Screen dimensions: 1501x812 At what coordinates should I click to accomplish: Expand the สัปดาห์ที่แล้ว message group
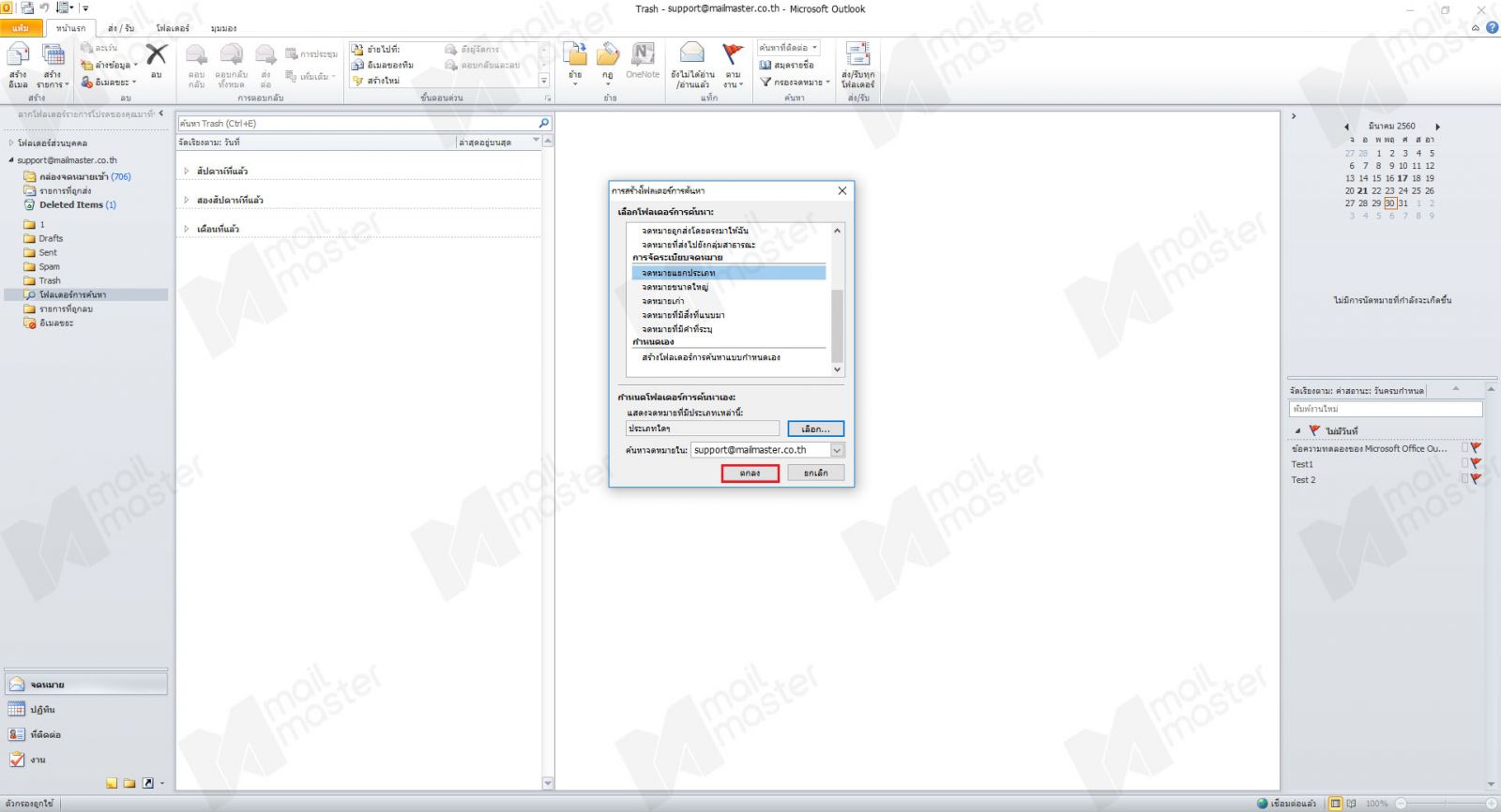187,172
